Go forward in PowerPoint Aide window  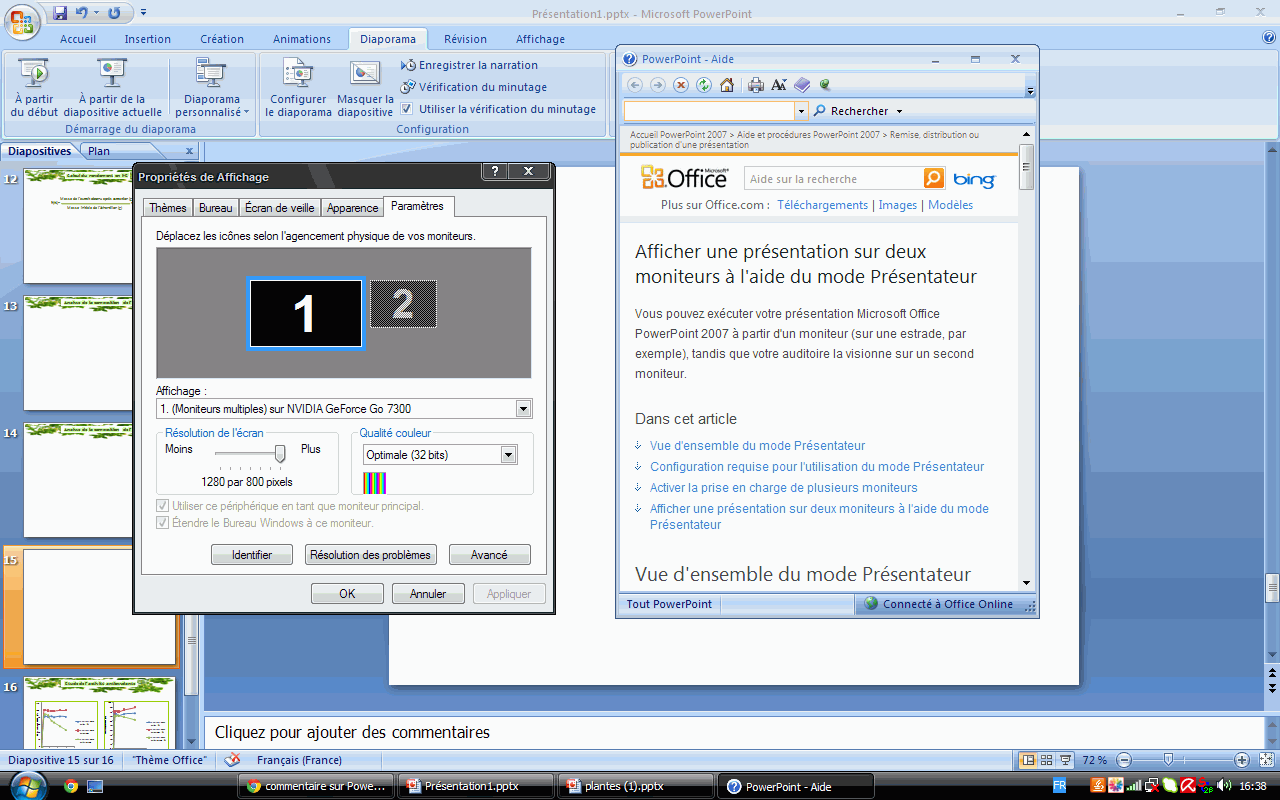click(657, 85)
